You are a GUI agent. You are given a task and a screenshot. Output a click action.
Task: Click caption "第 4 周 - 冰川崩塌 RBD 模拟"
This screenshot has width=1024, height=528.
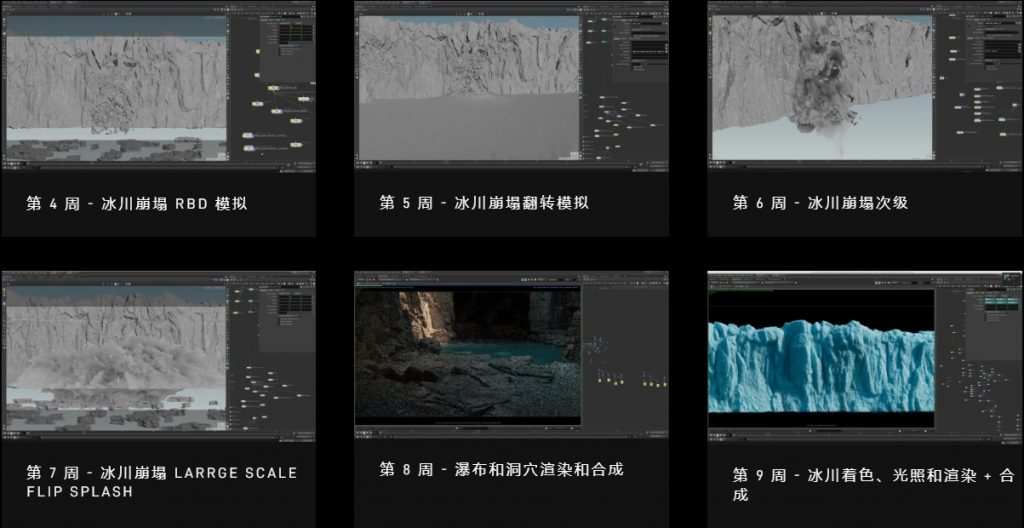(136, 203)
